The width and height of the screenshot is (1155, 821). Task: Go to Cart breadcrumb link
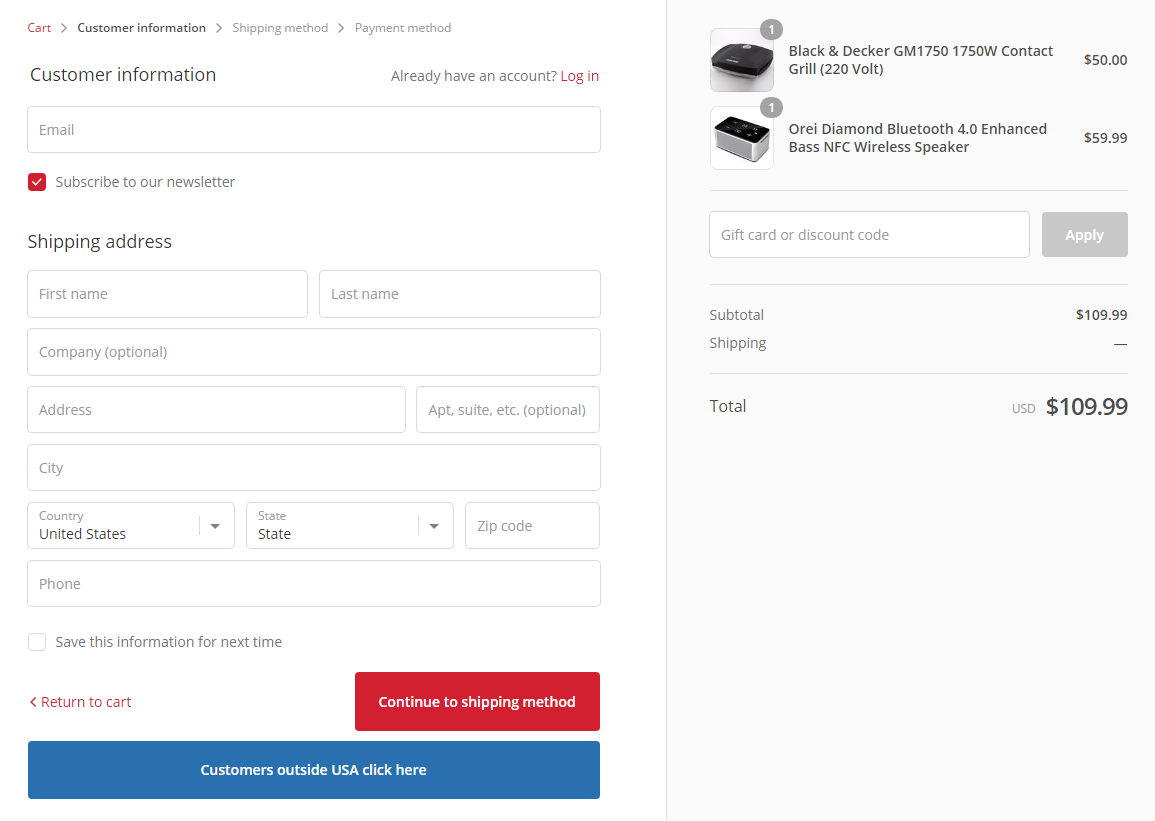(x=39, y=28)
